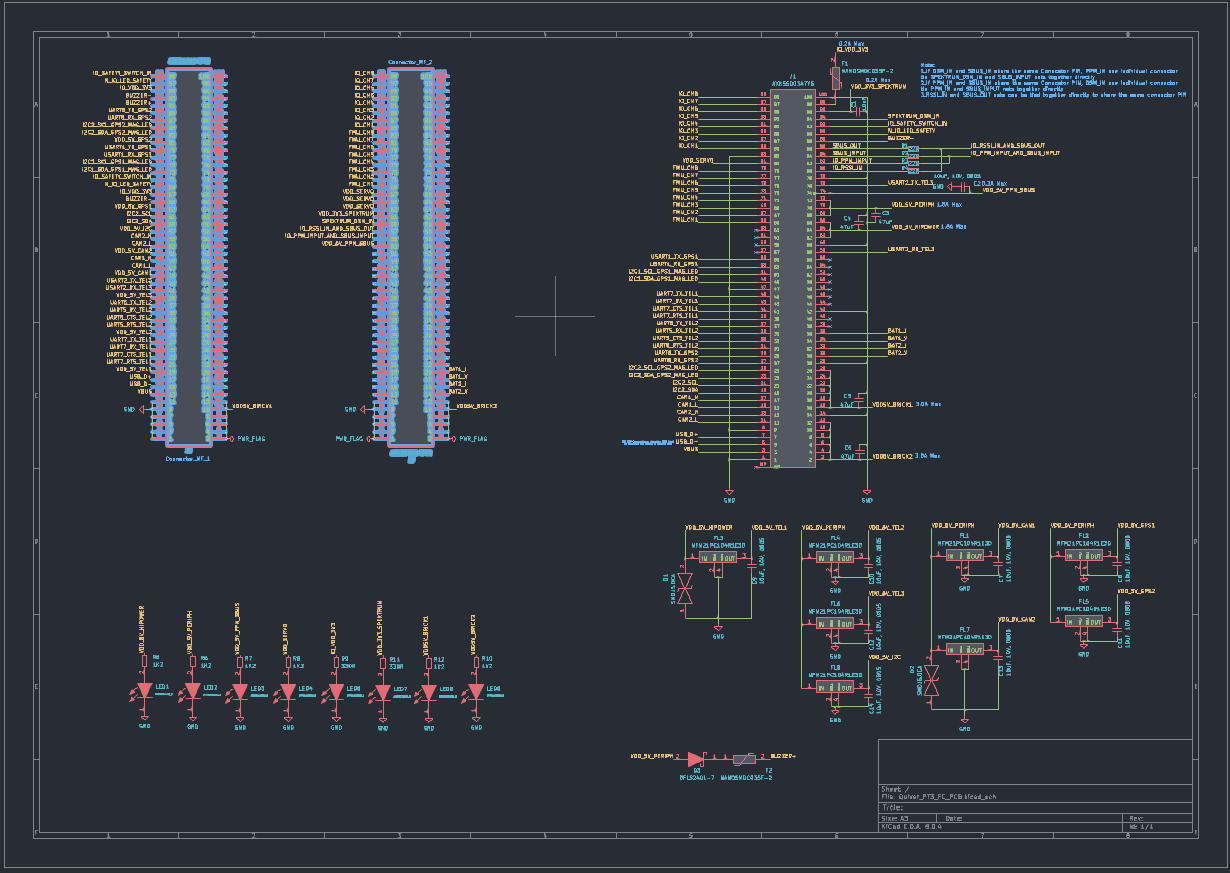Select the FL8 filter symbol
This screenshot has width=1230, height=873.
tap(836, 688)
